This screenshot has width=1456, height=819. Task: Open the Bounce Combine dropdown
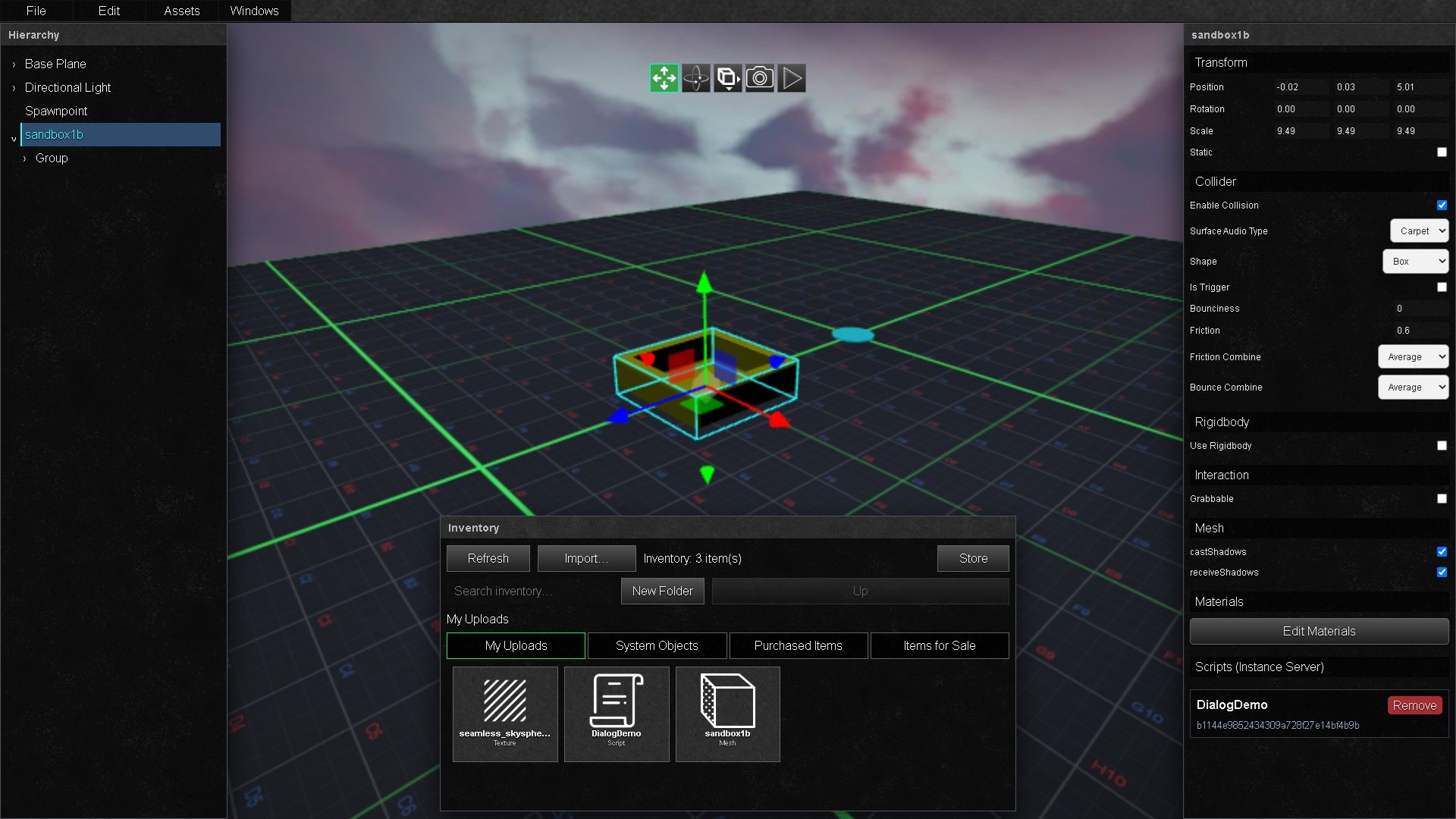click(x=1413, y=388)
